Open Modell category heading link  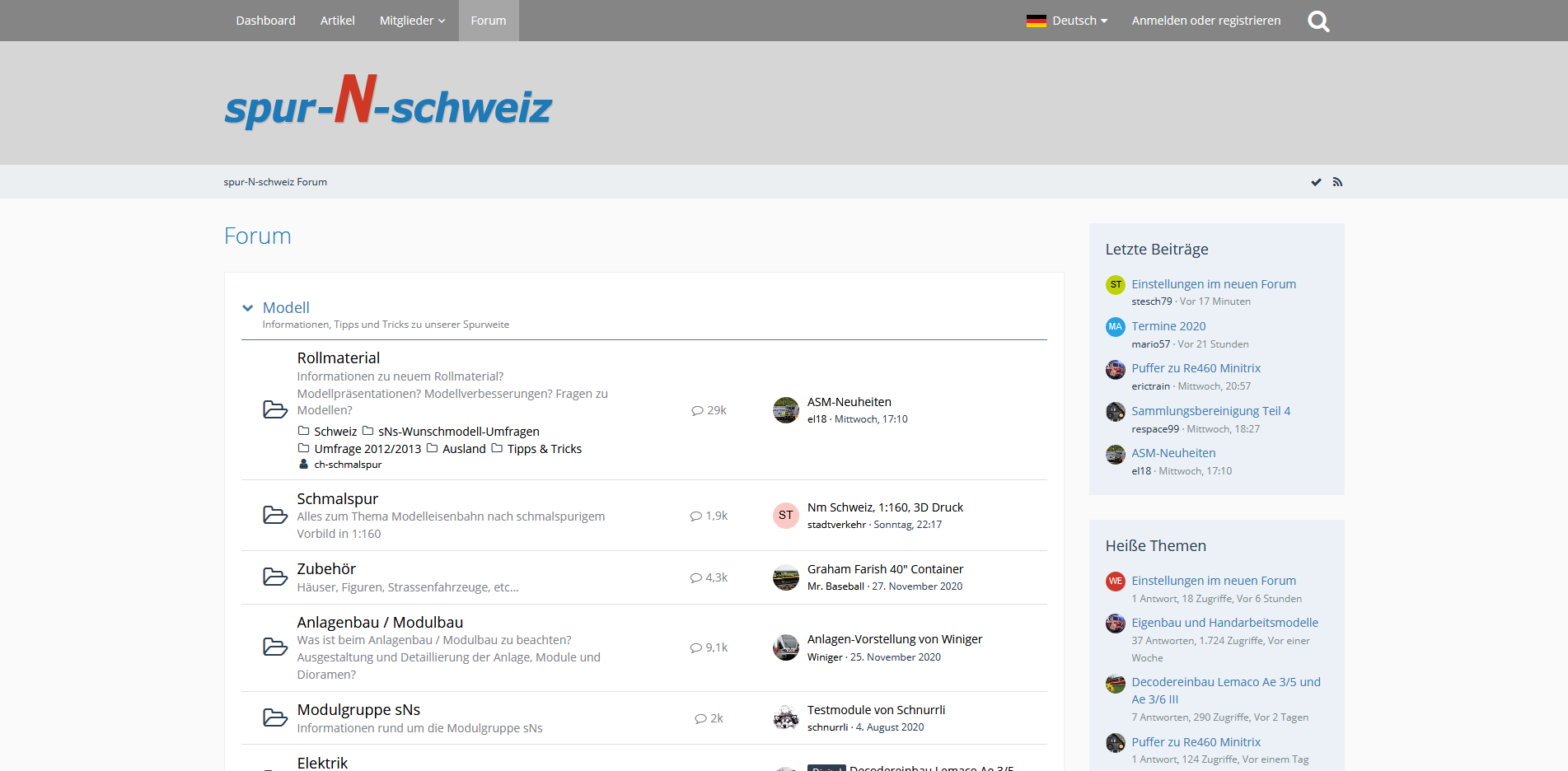[x=286, y=307]
